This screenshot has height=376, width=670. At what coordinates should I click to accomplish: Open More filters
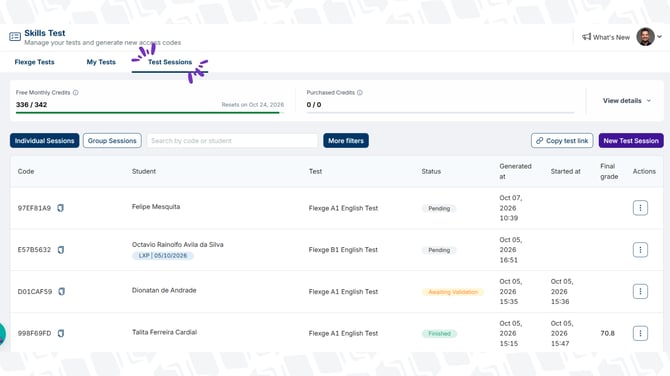(x=346, y=141)
